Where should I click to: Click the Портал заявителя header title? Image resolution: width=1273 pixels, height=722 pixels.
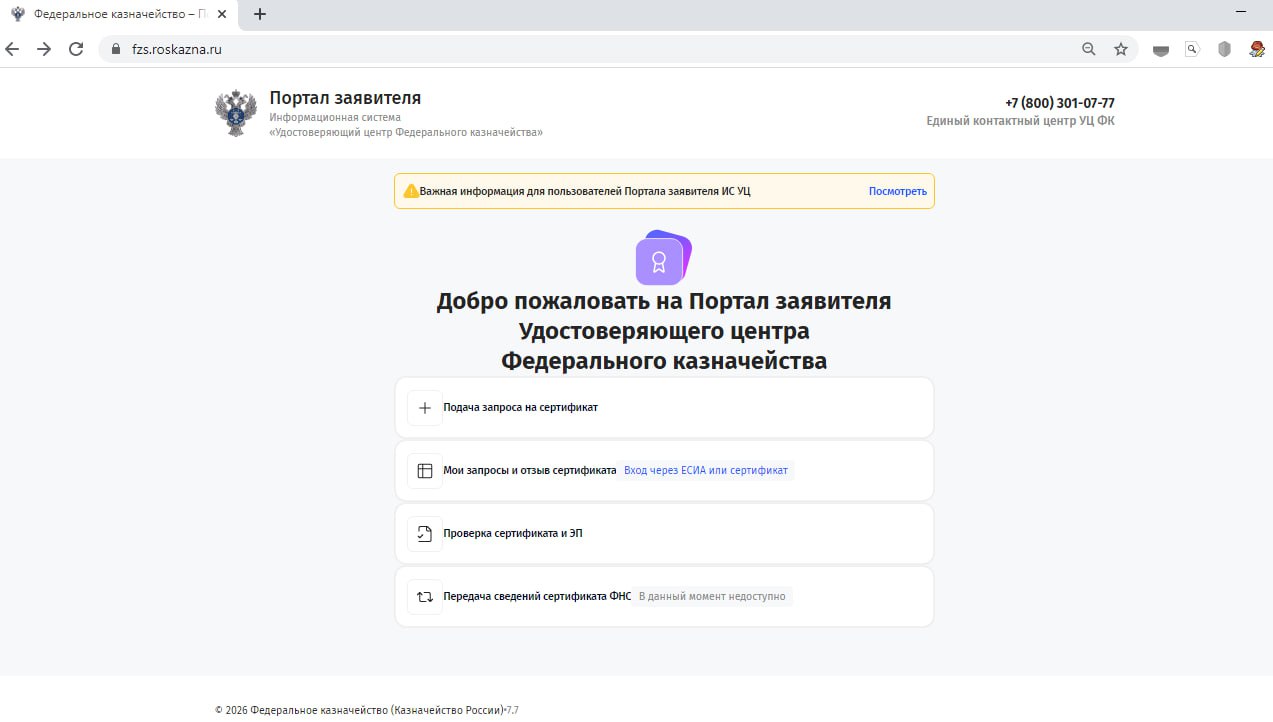(x=345, y=98)
